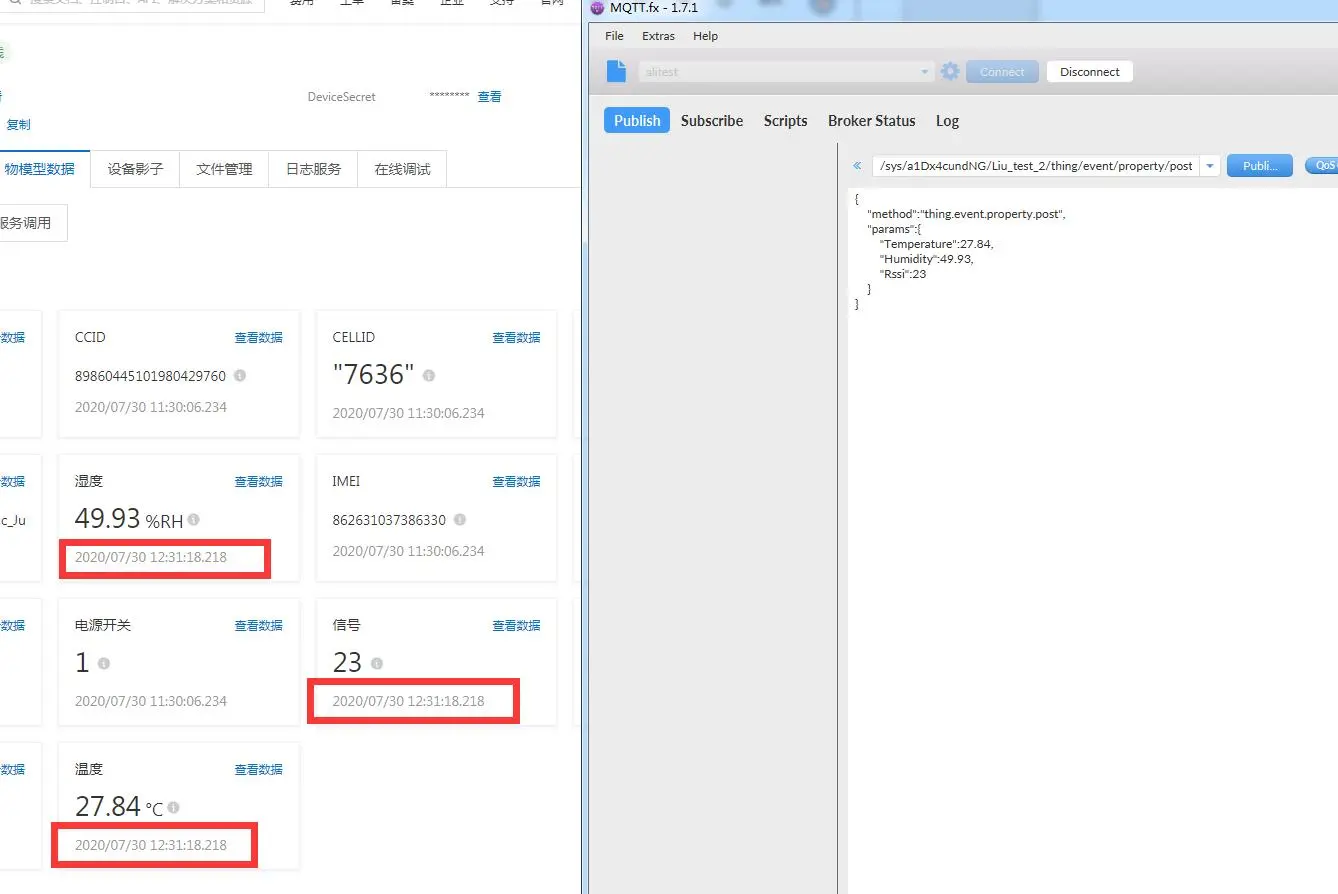Screen dimensions: 1338x894
Task: Click info icon beside IMEI number
Action: click(x=459, y=520)
